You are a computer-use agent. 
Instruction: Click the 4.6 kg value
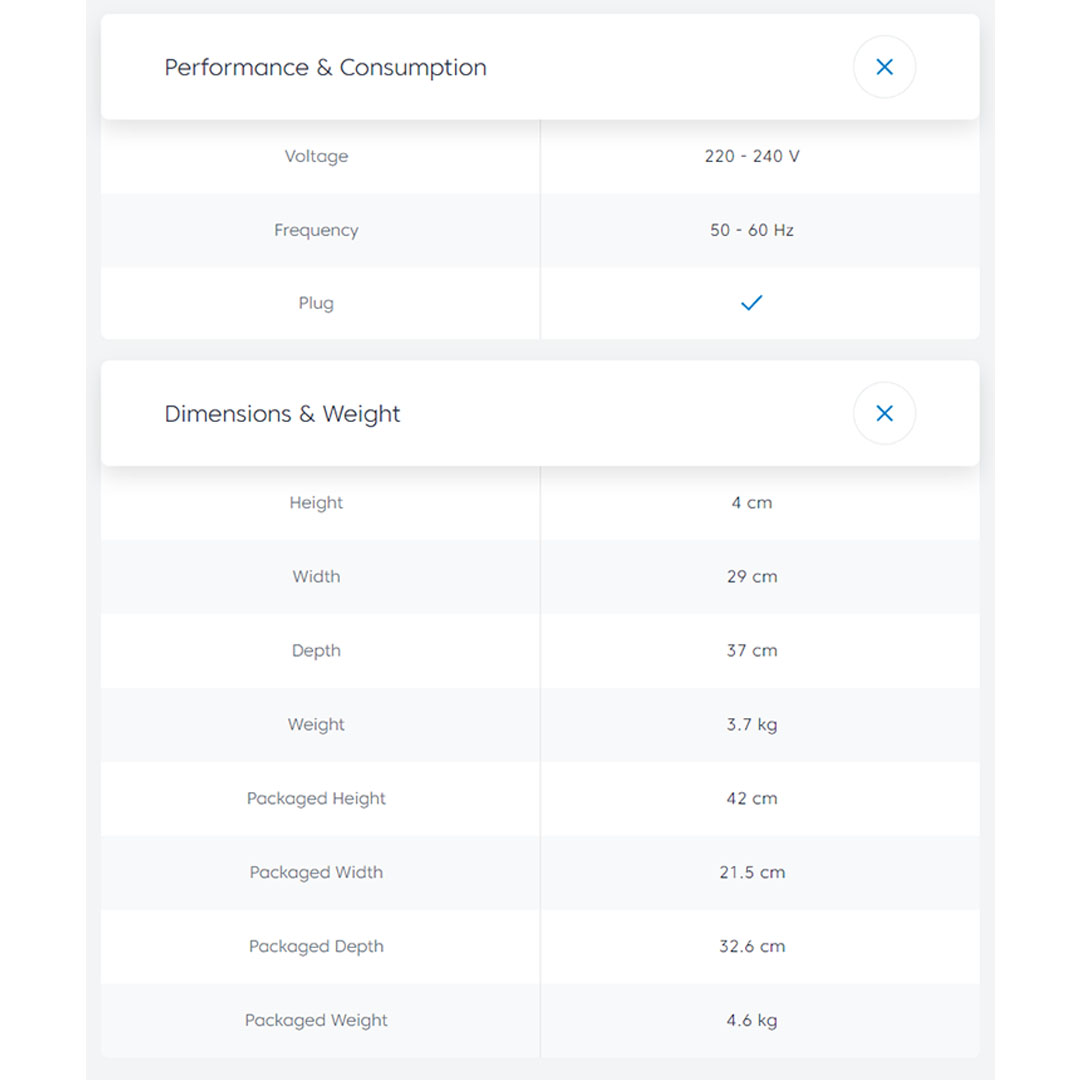coord(751,1021)
